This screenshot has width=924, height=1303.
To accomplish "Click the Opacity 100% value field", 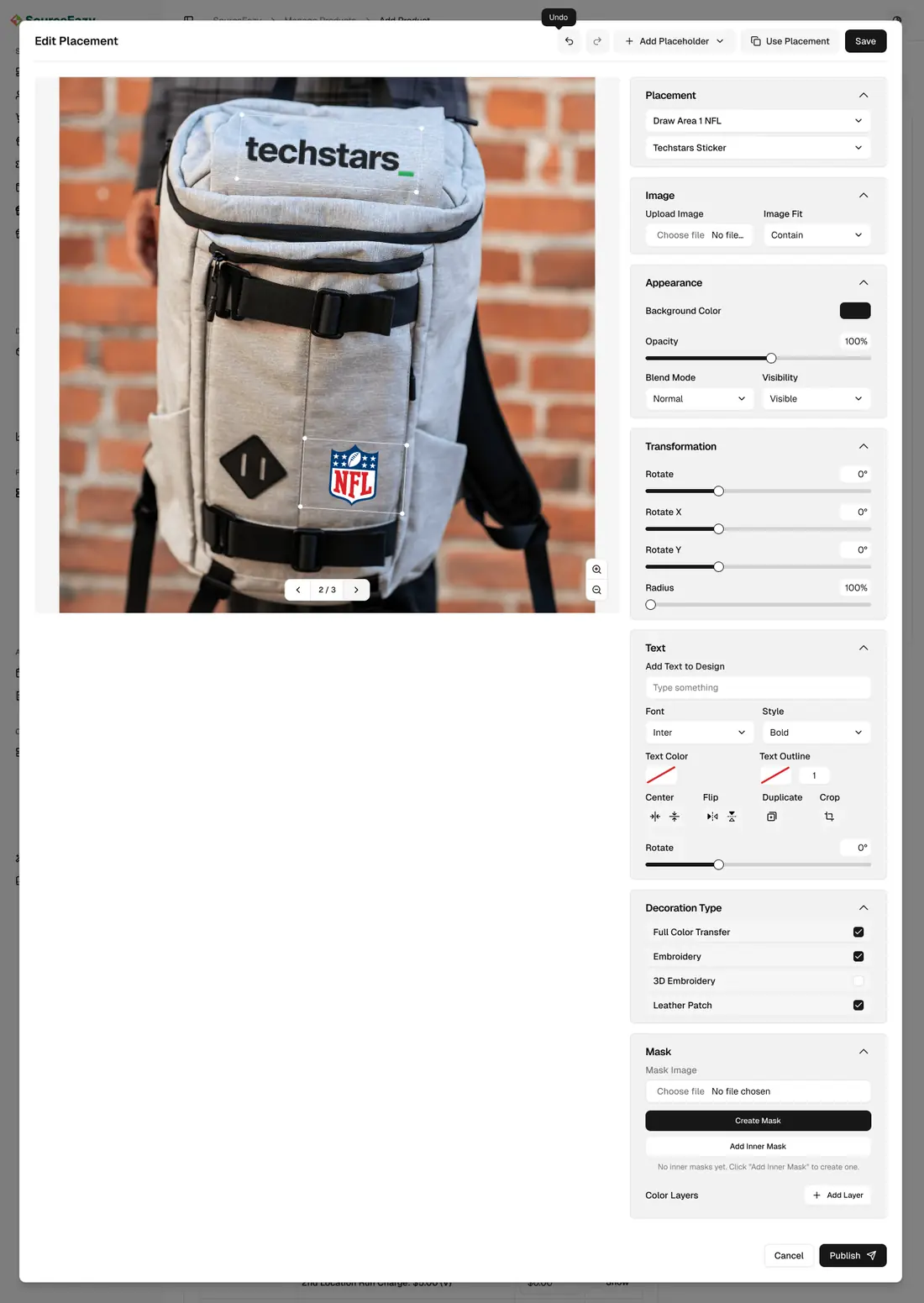I will click(x=855, y=341).
